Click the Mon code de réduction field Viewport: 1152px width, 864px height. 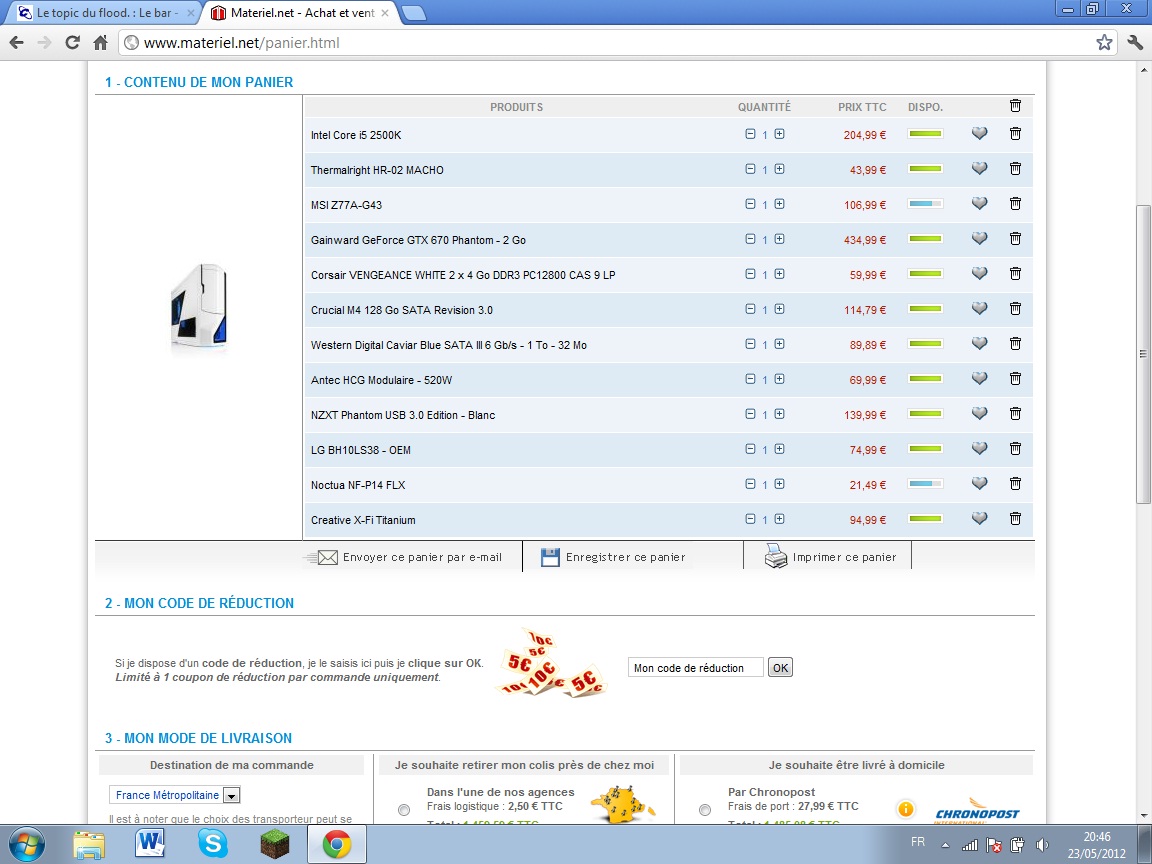pos(695,668)
